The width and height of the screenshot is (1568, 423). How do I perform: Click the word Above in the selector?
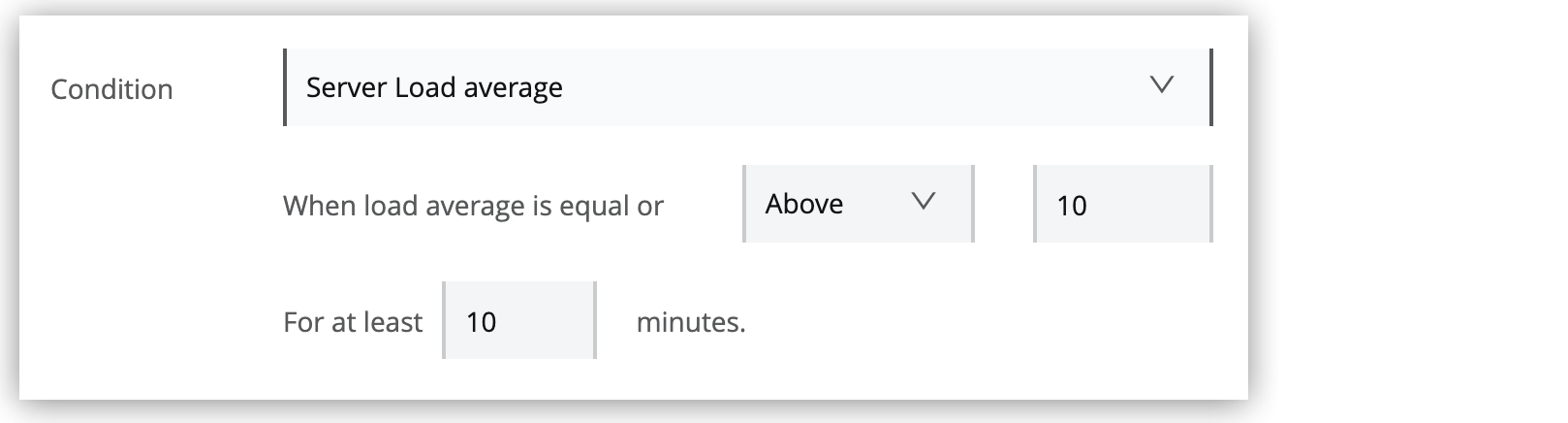803,204
